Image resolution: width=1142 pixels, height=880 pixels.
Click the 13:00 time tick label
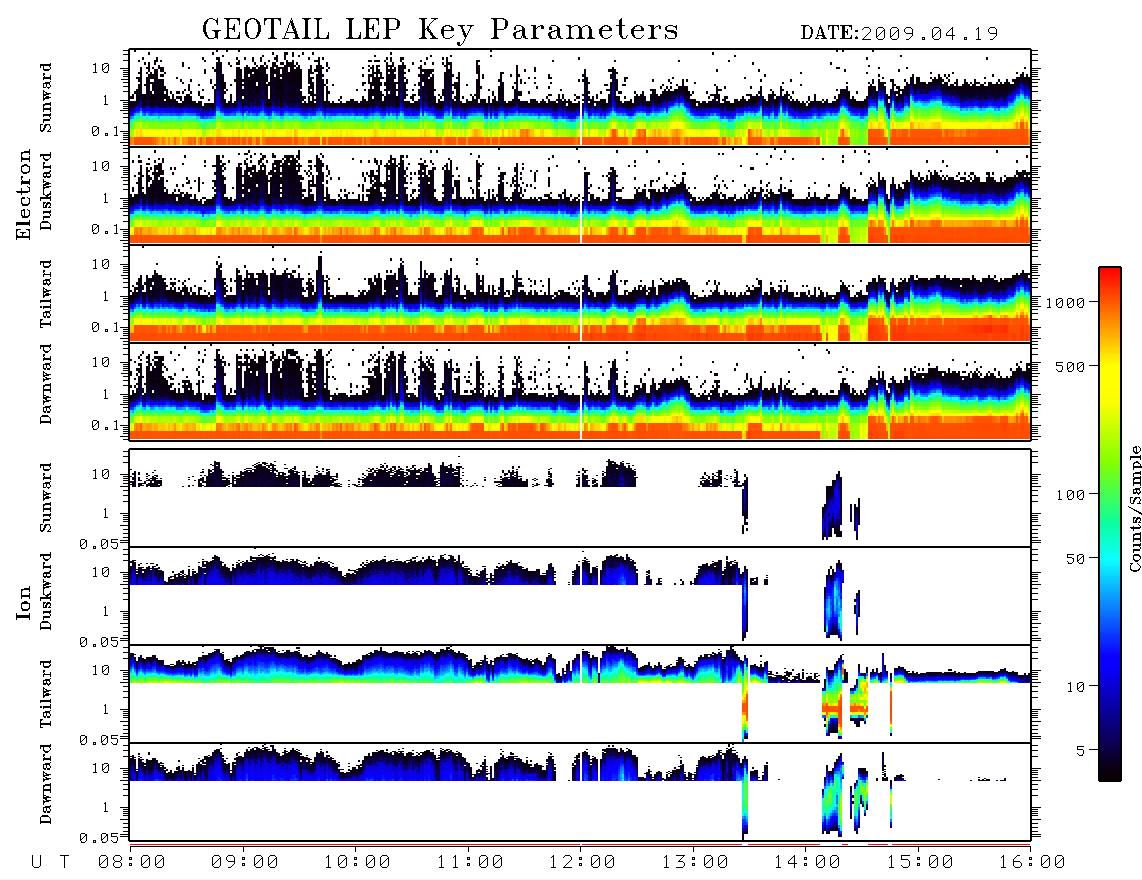[x=695, y=863]
